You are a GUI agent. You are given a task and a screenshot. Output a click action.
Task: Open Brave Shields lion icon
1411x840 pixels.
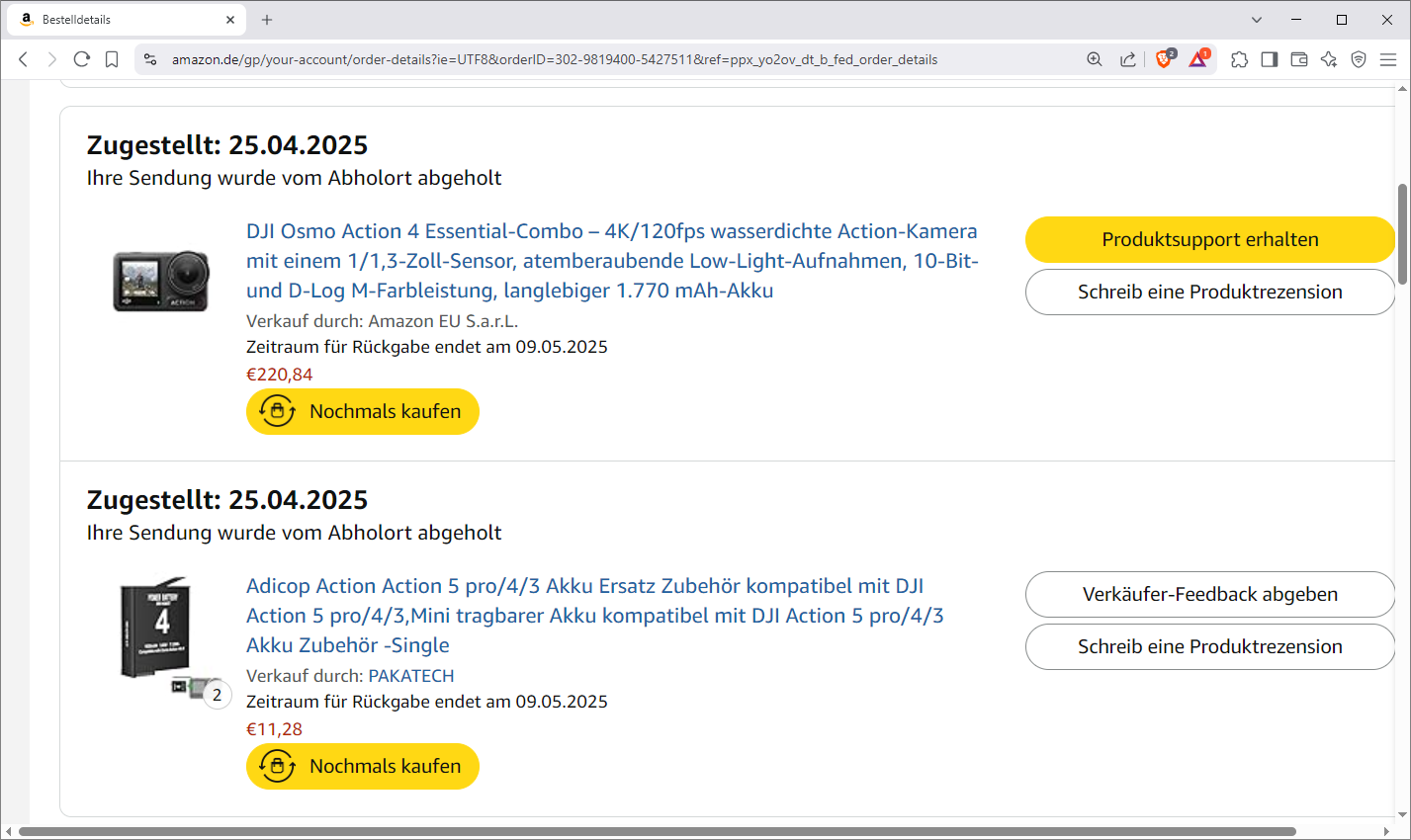[1165, 58]
